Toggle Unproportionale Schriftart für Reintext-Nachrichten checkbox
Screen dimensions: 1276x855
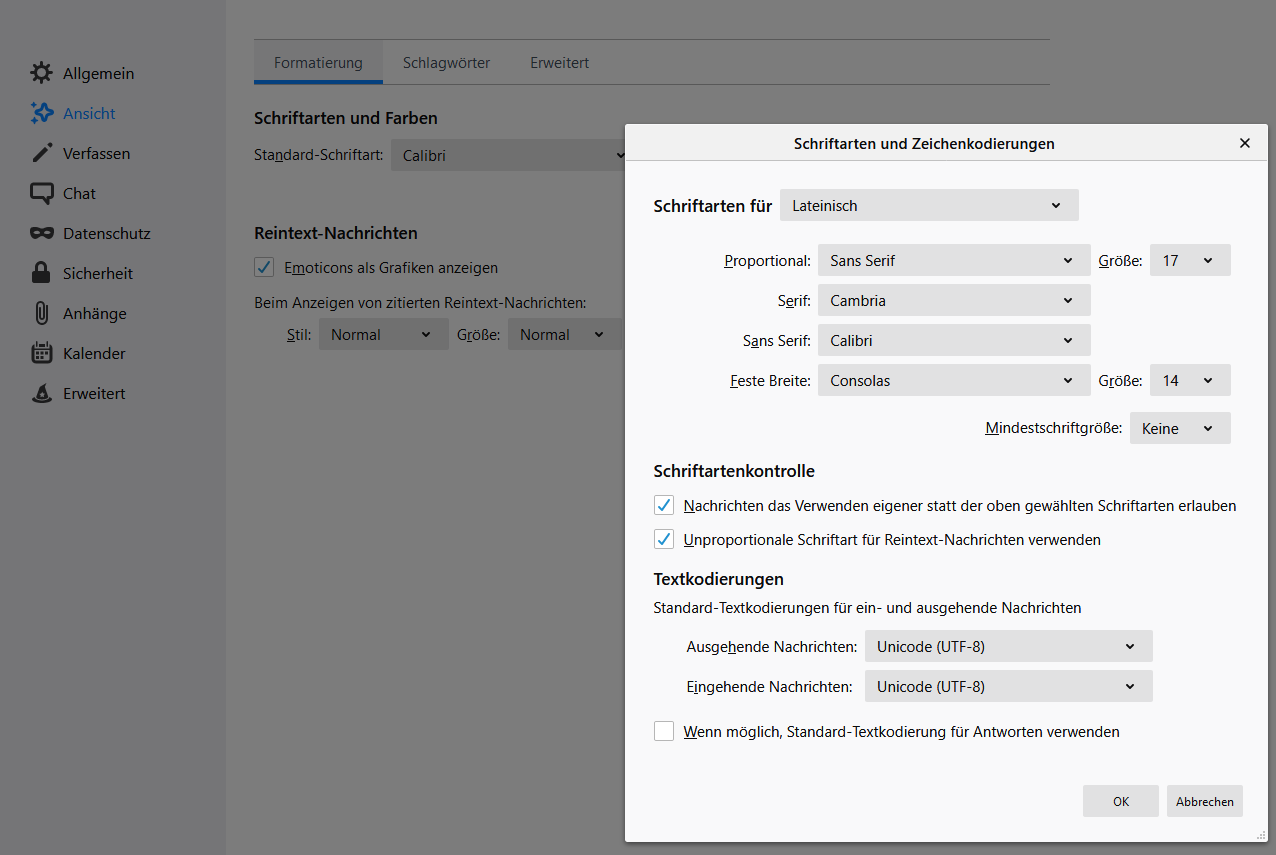coord(664,539)
